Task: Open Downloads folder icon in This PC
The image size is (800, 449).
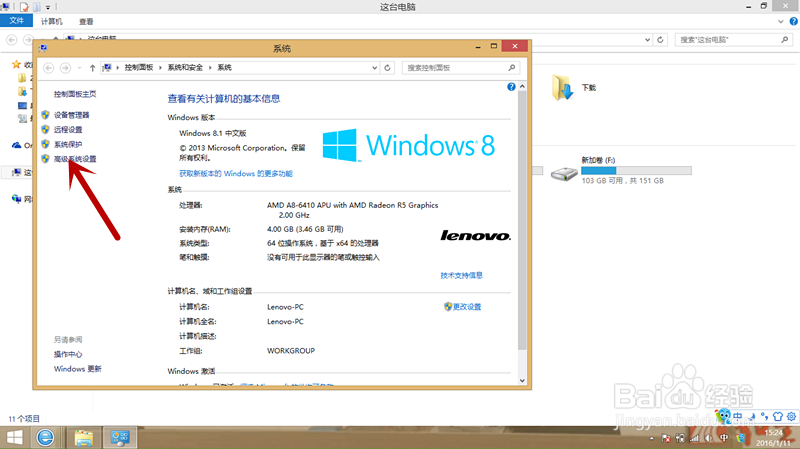Action: (x=563, y=88)
